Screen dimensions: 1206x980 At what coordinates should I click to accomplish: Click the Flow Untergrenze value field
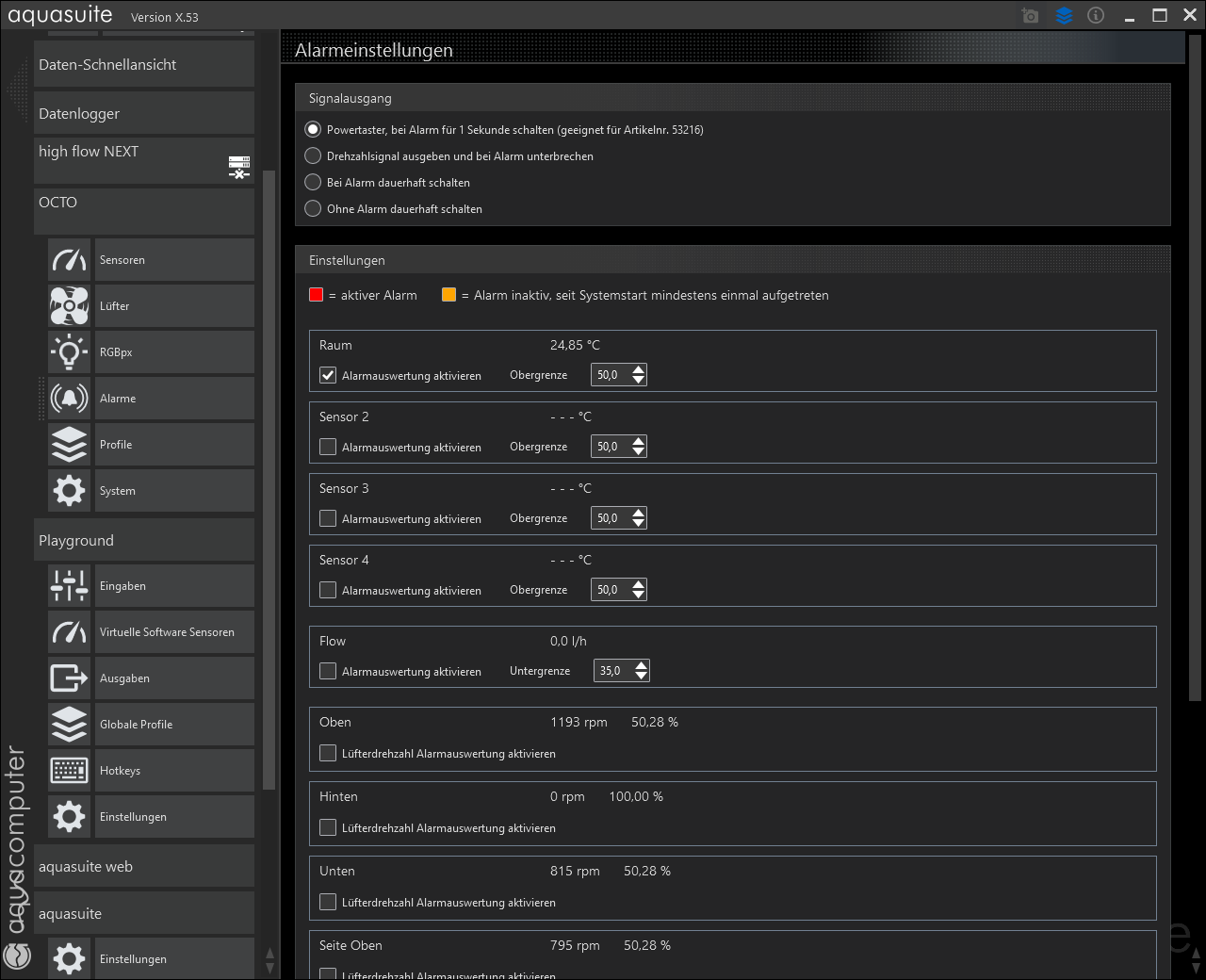[x=613, y=671]
